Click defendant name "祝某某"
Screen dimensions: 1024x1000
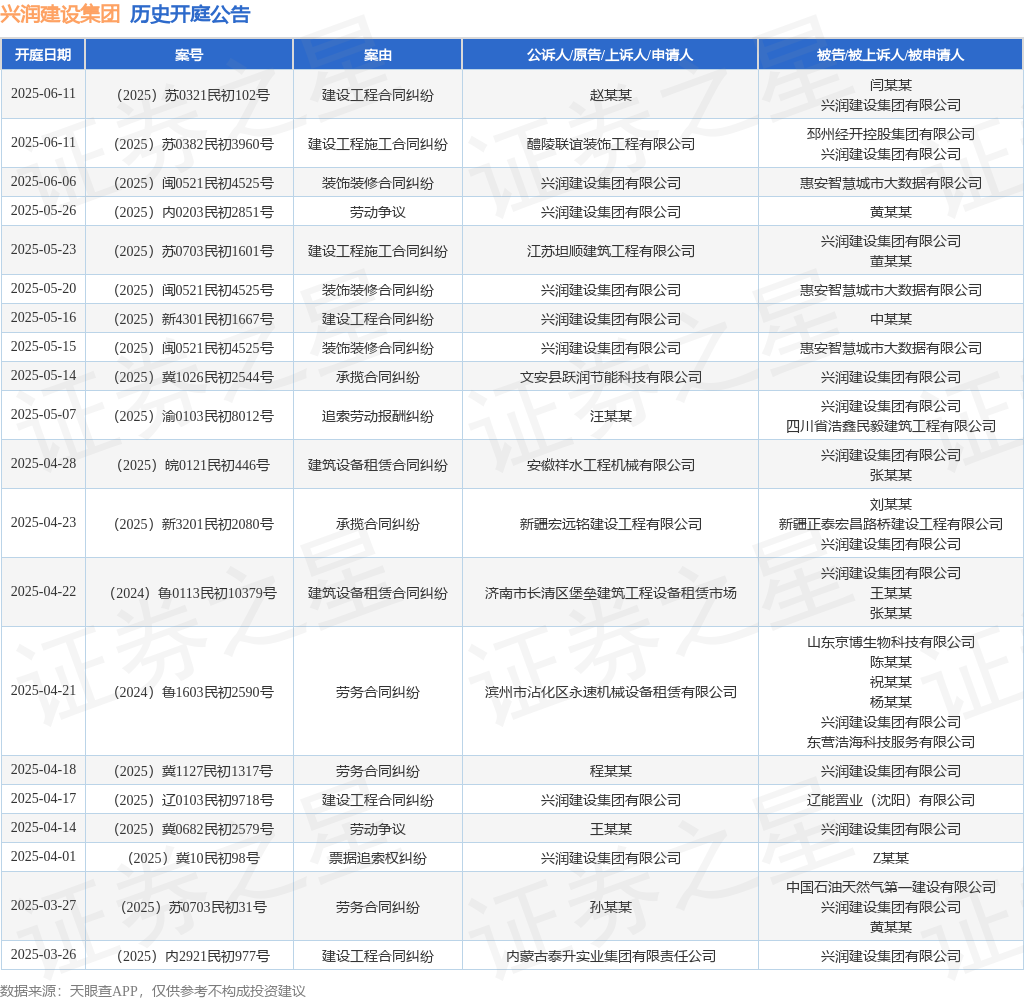(x=890, y=683)
